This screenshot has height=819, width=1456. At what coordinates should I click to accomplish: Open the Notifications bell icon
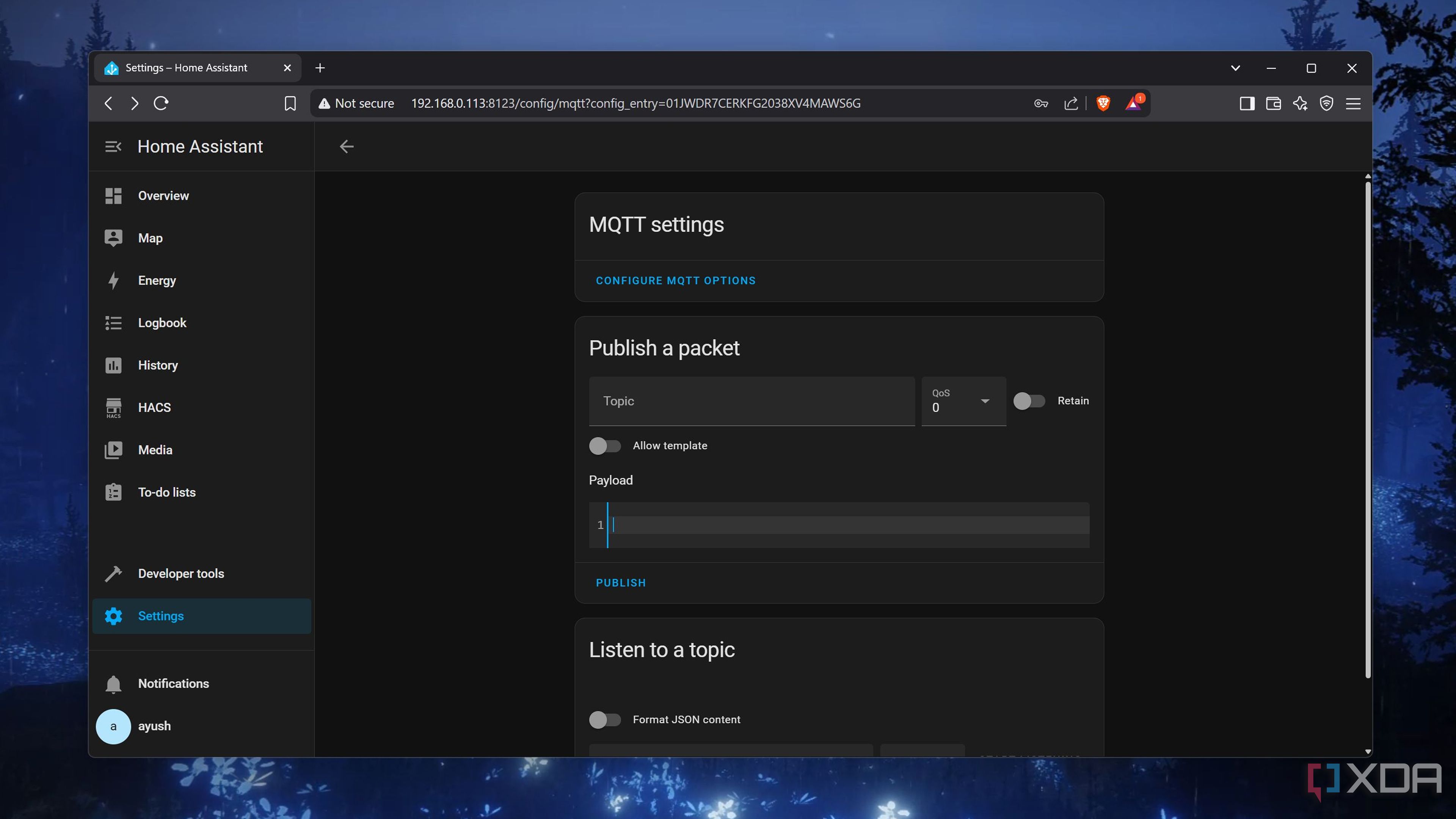113,684
